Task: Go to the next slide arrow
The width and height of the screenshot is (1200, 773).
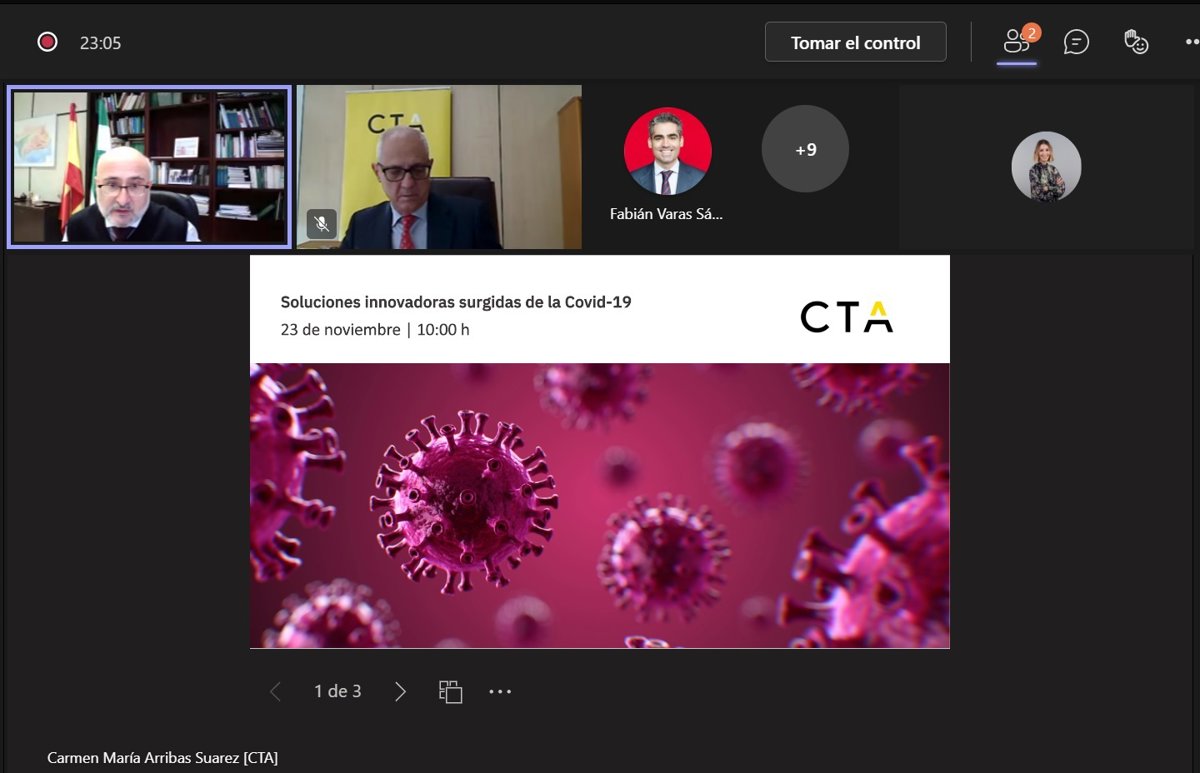Action: pyautogui.click(x=400, y=691)
